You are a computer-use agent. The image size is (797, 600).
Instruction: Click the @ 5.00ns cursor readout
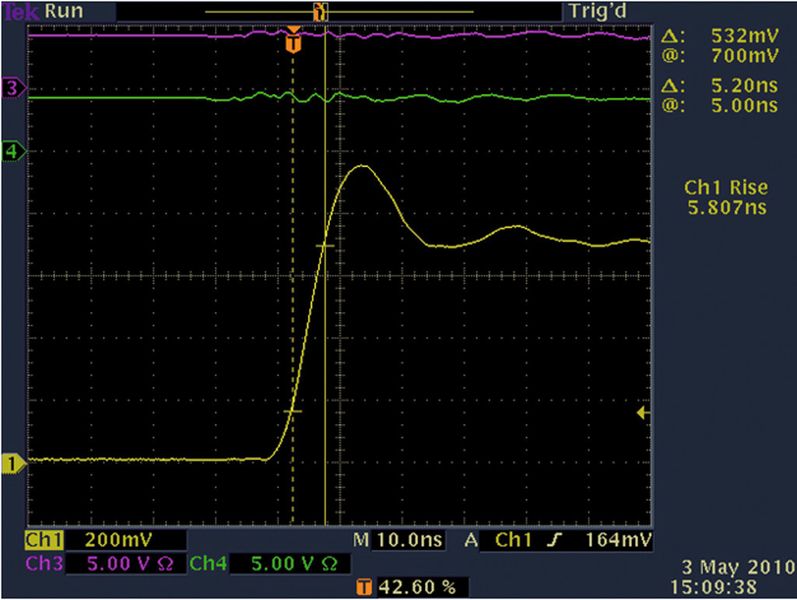tap(720, 105)
